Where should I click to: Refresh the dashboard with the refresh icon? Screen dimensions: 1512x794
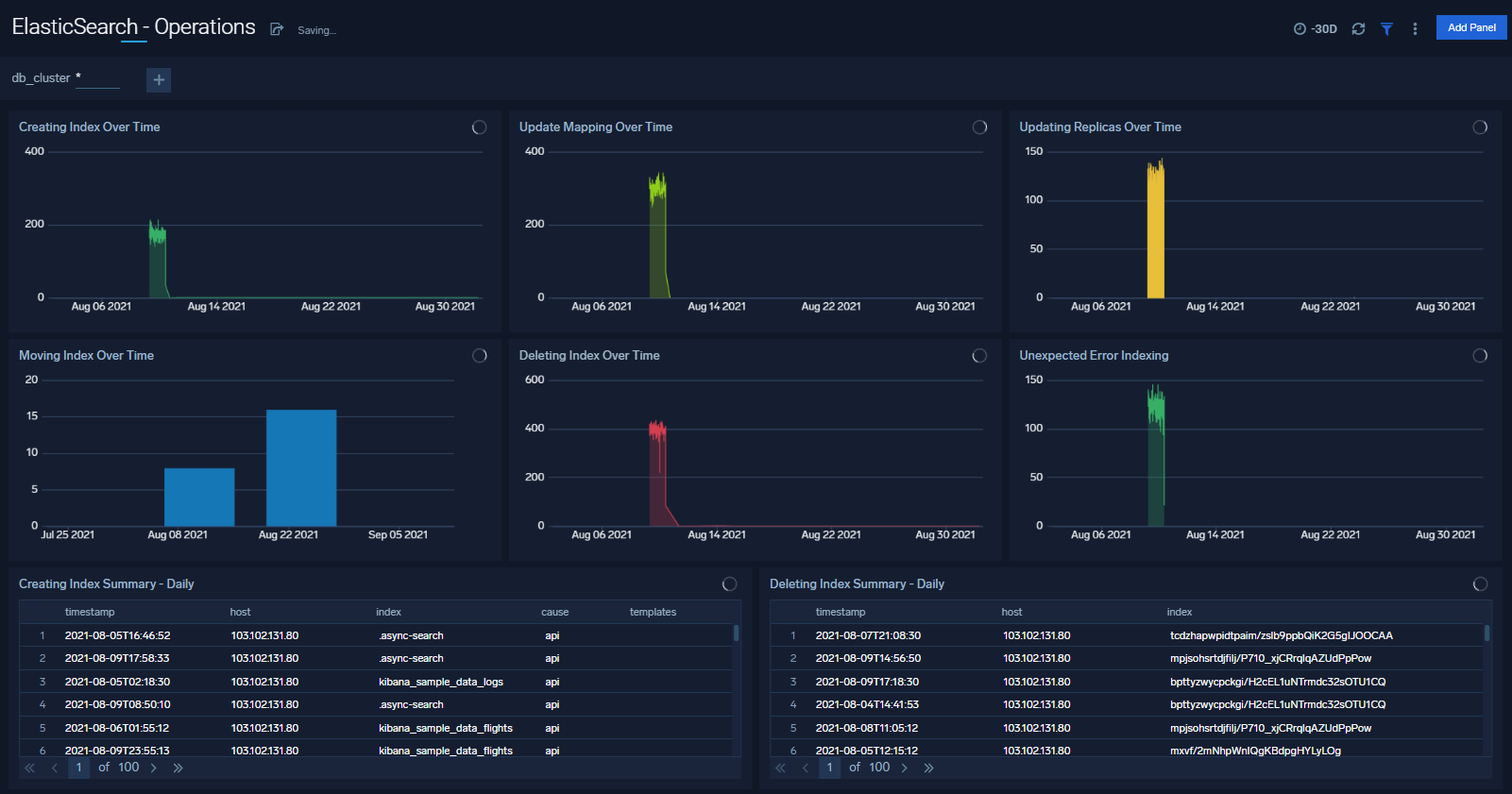point(1358,29)
